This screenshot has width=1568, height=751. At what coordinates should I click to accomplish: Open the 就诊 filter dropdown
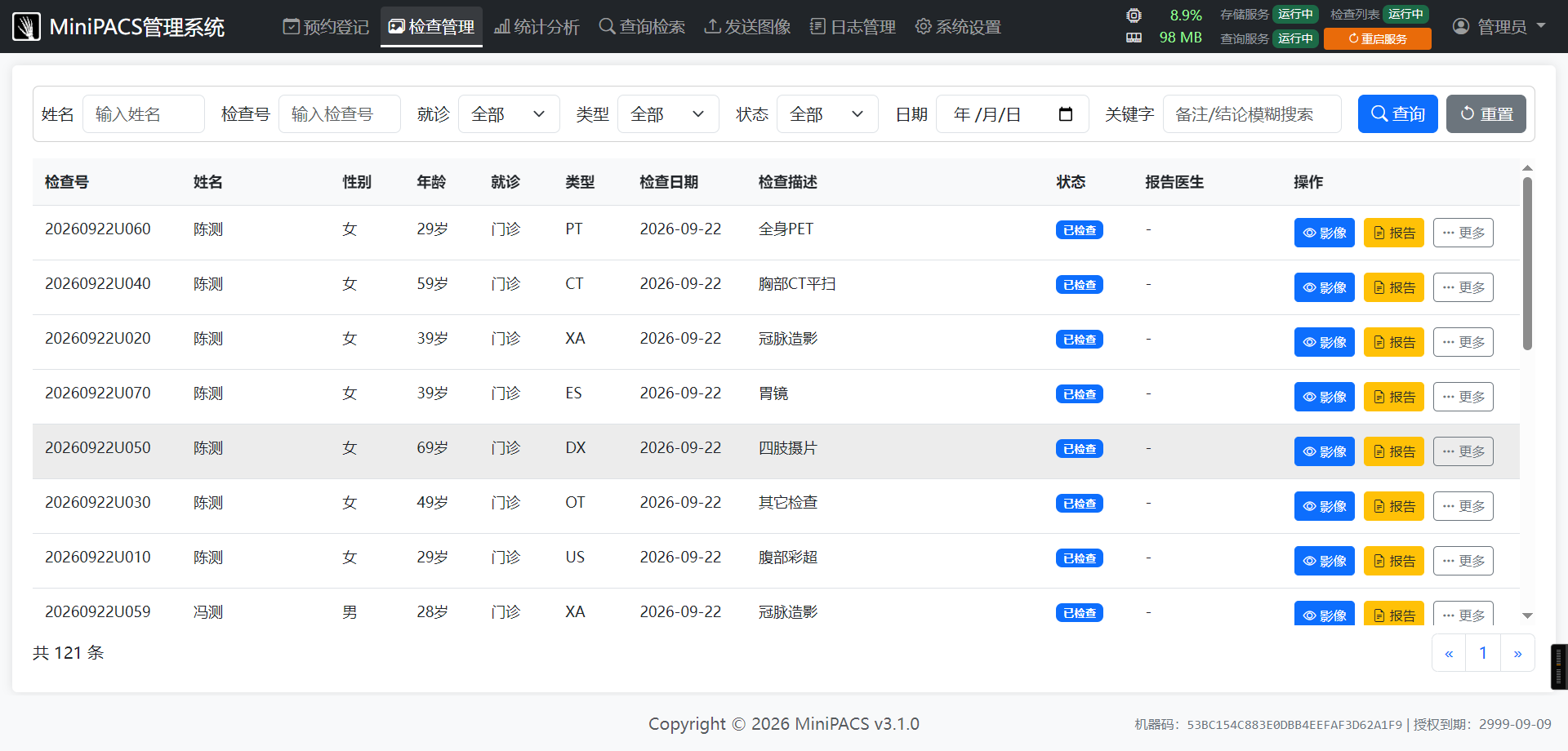[509, 114]
